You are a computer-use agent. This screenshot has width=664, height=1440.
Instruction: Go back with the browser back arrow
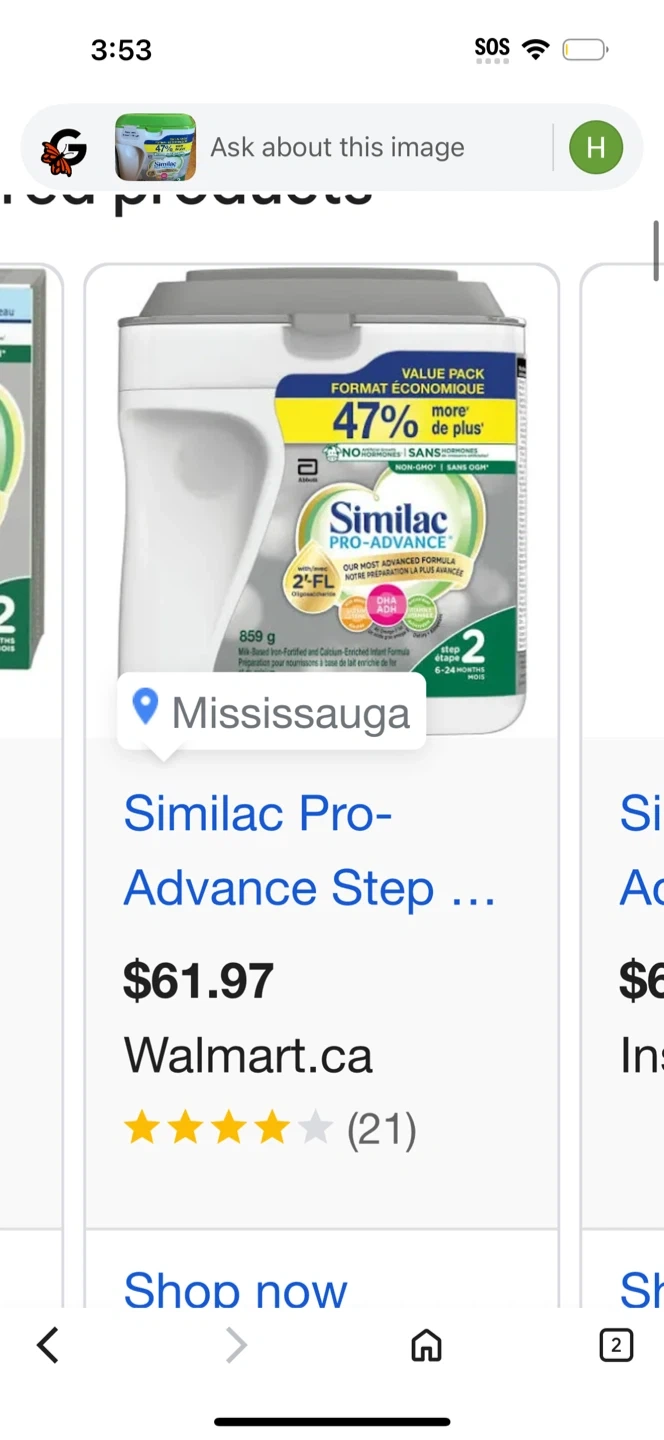pos(47,1346)
